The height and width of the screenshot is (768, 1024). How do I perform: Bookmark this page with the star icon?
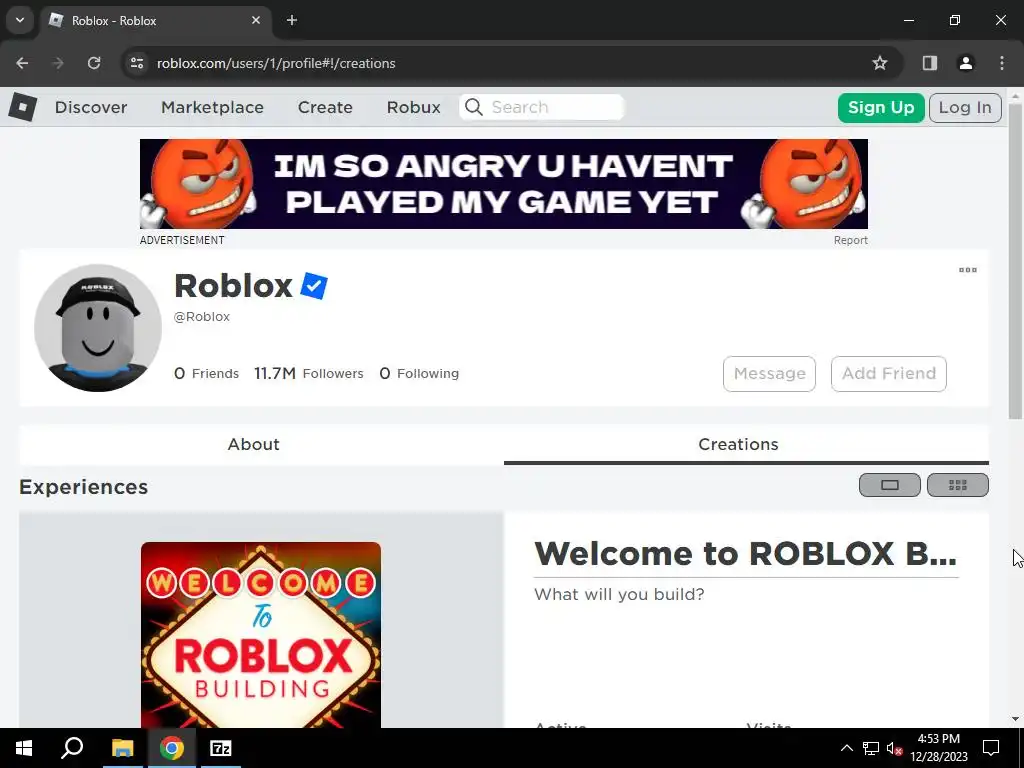[x=880, y=63]
